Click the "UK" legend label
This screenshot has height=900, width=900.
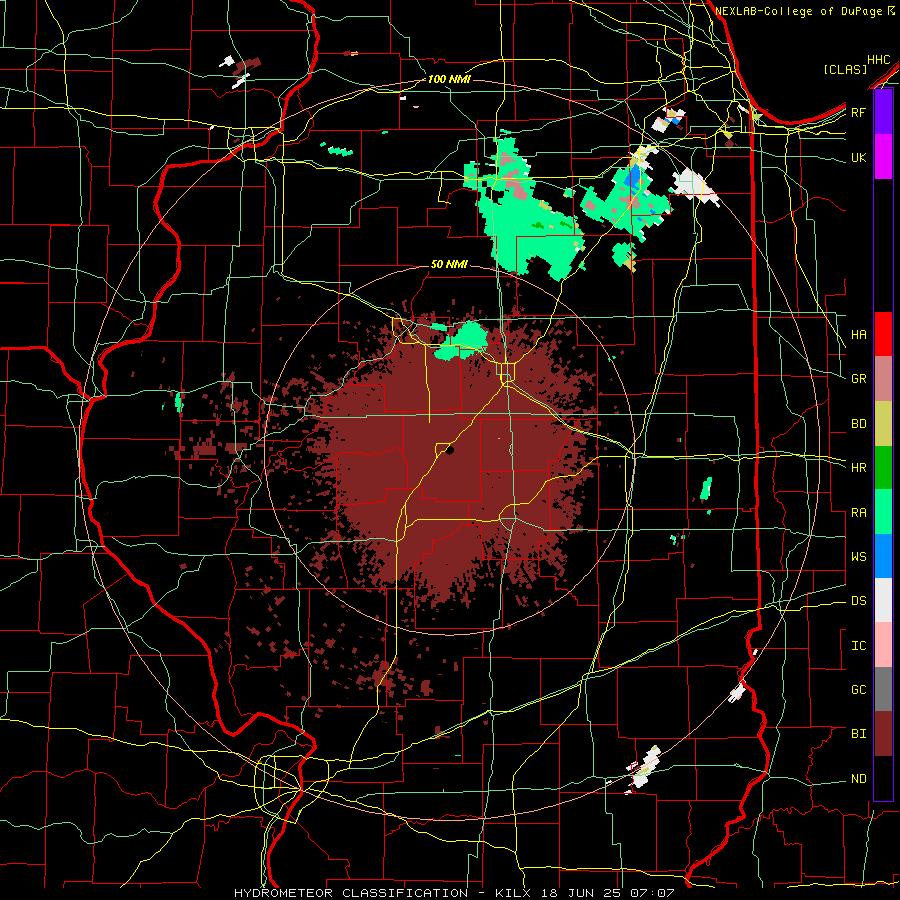(x=859, y=158)
